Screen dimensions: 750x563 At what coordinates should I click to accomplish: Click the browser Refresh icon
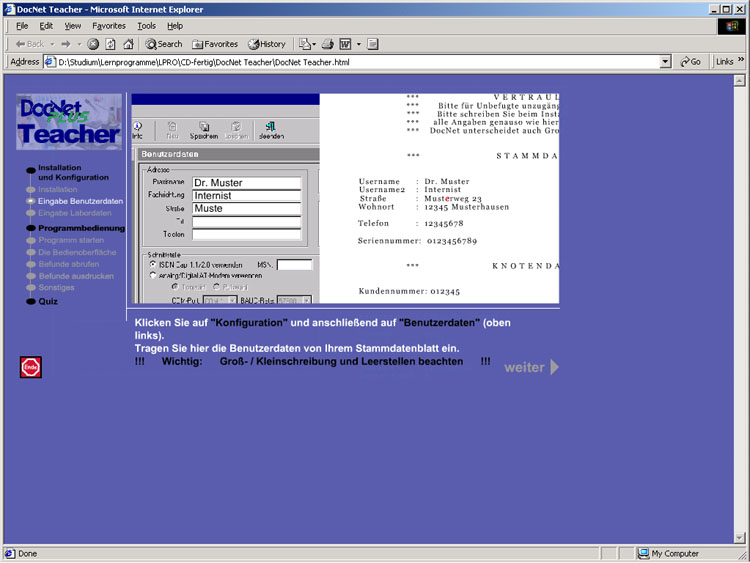tap(110, 44)
